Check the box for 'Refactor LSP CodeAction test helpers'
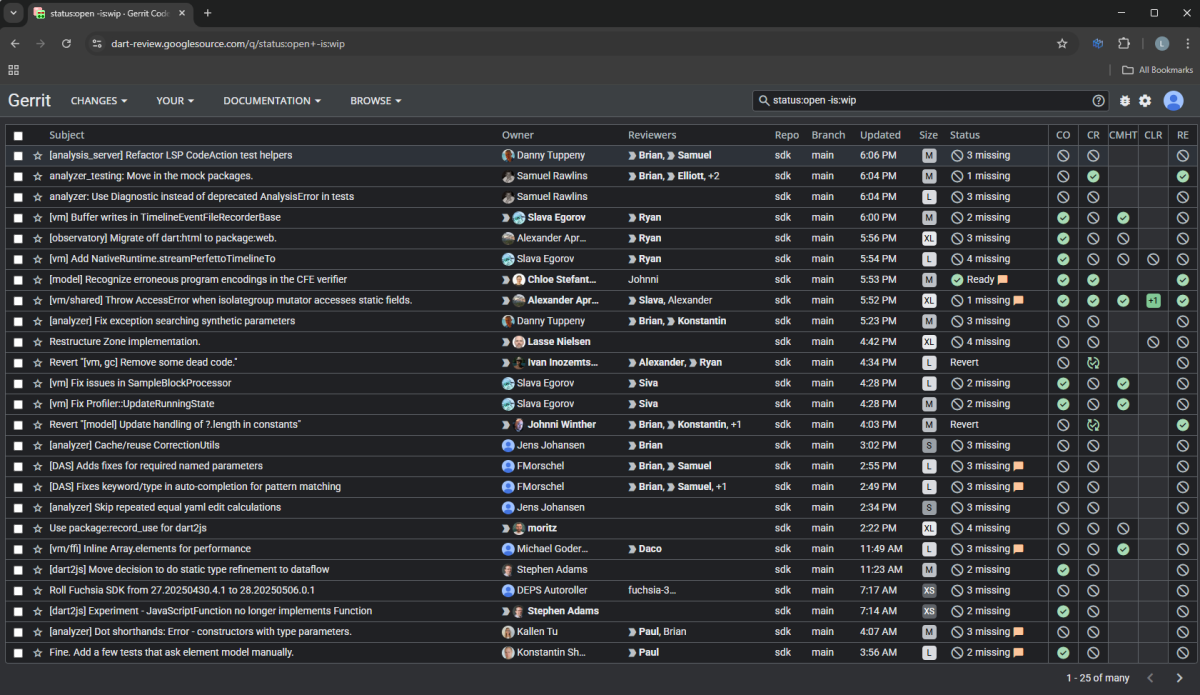The width and height of the screenshot is (1200, 695). point(18,156)
